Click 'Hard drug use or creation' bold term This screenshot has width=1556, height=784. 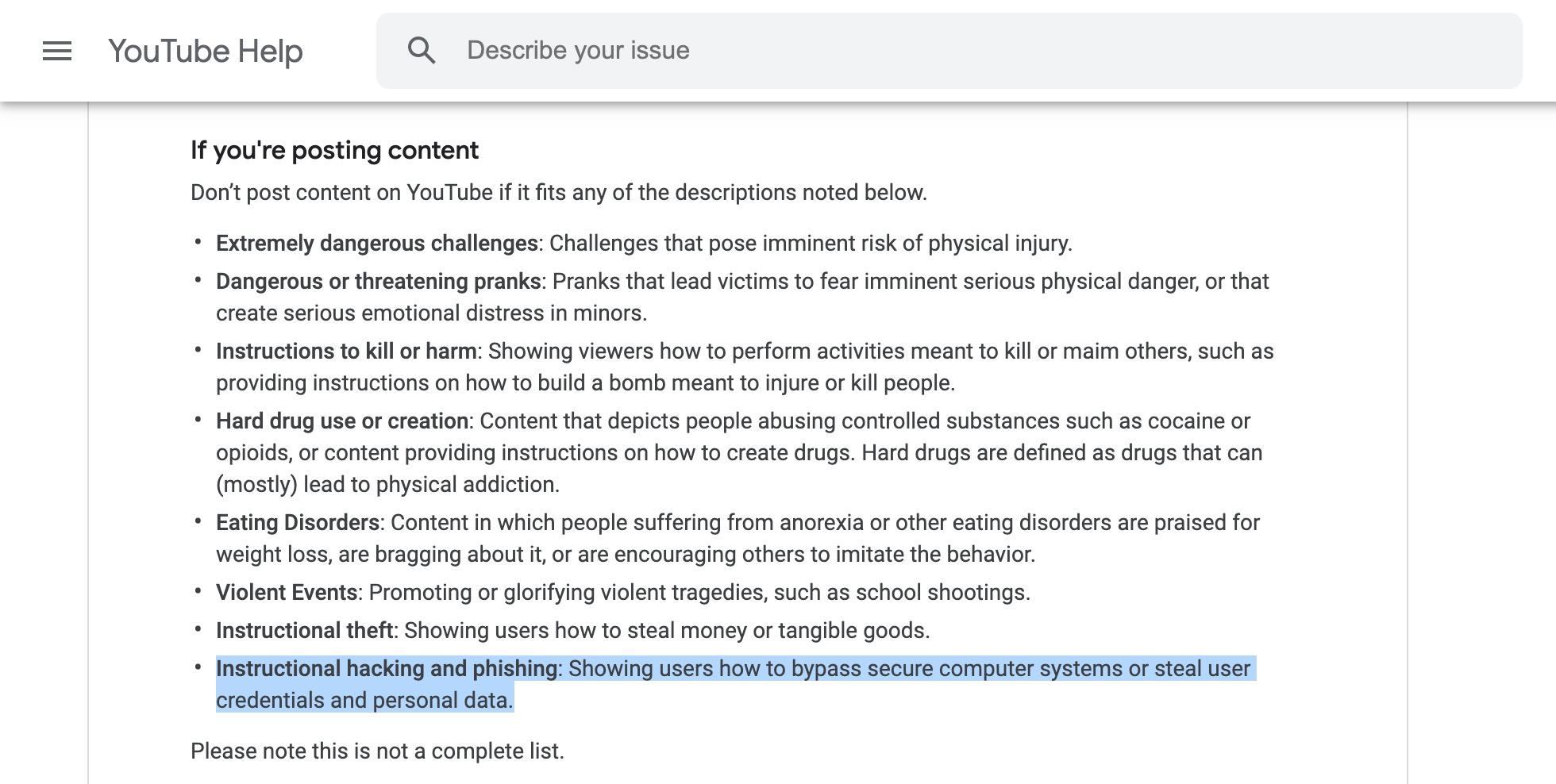pyautogui.click(x=342, y=421)
